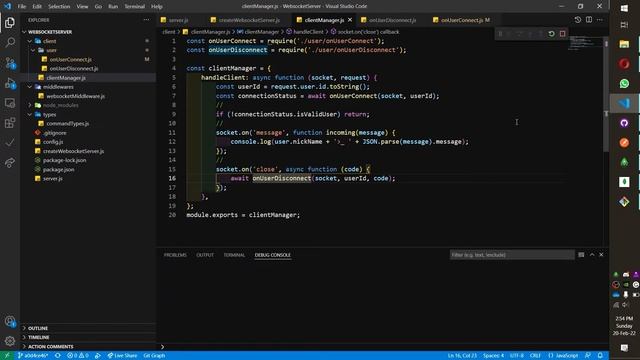Open the Extensions view
Screen dimensions: 640x360
click(x=10, y=123)
